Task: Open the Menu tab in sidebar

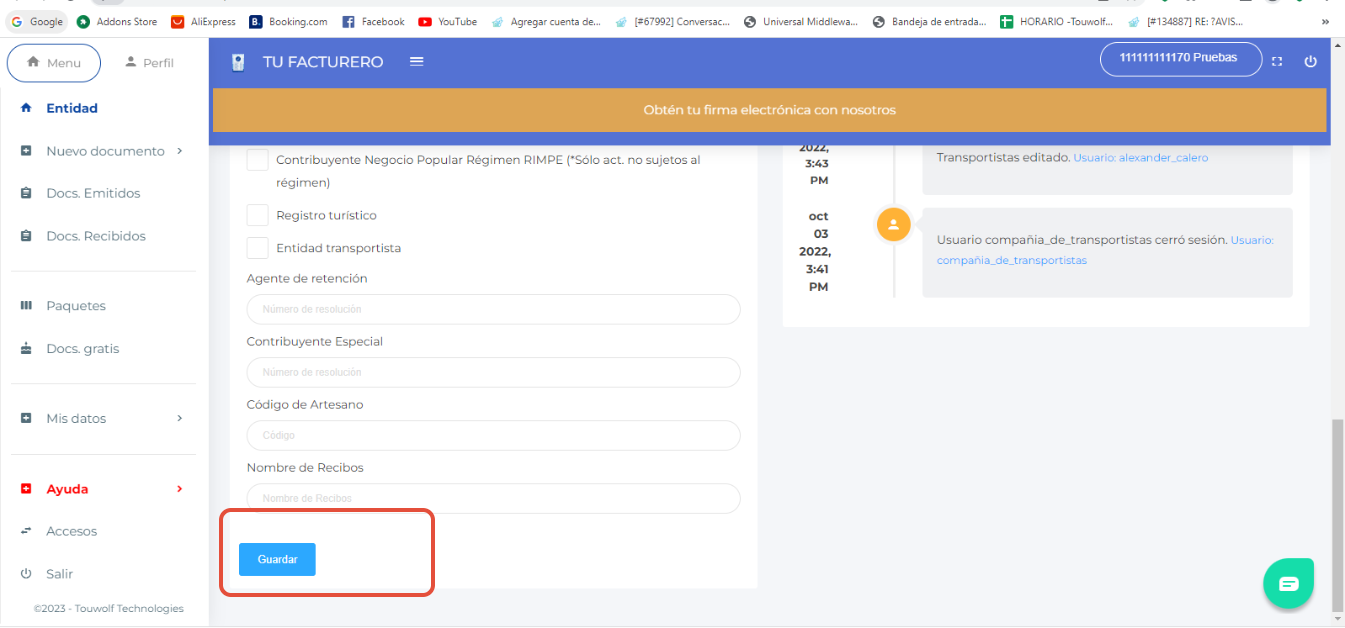Action: 54,63
